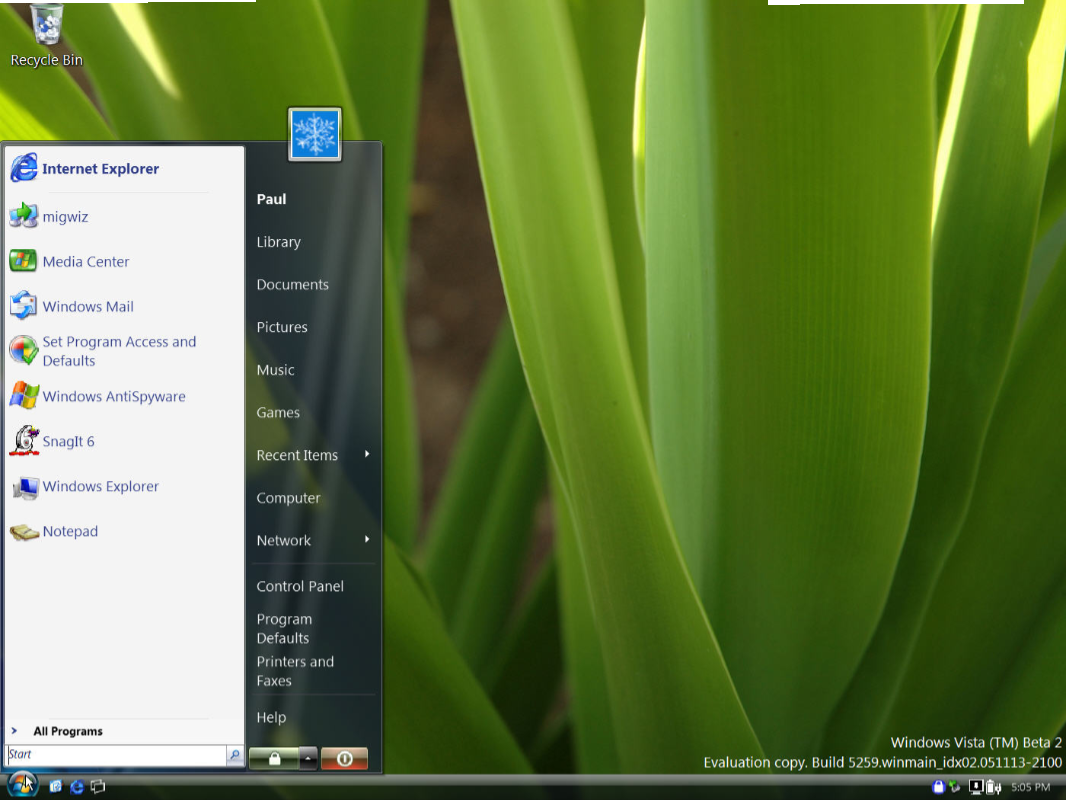Viewport: 1066px width, 800px height.
Task: Click the Start orb button
Action: [x=23, y=785]
